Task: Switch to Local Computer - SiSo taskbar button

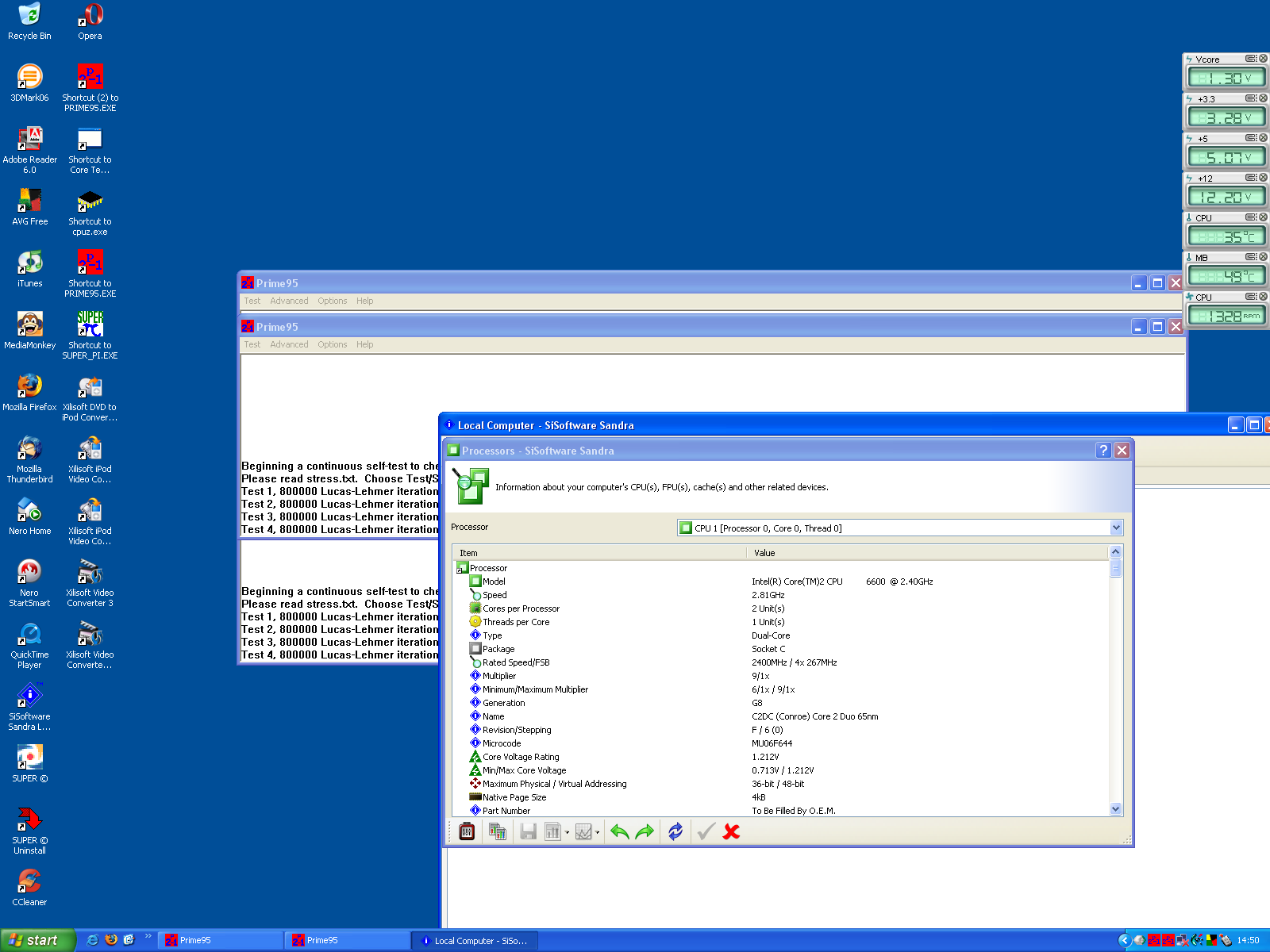Action: pyautogui.click(x=475, y=940)
